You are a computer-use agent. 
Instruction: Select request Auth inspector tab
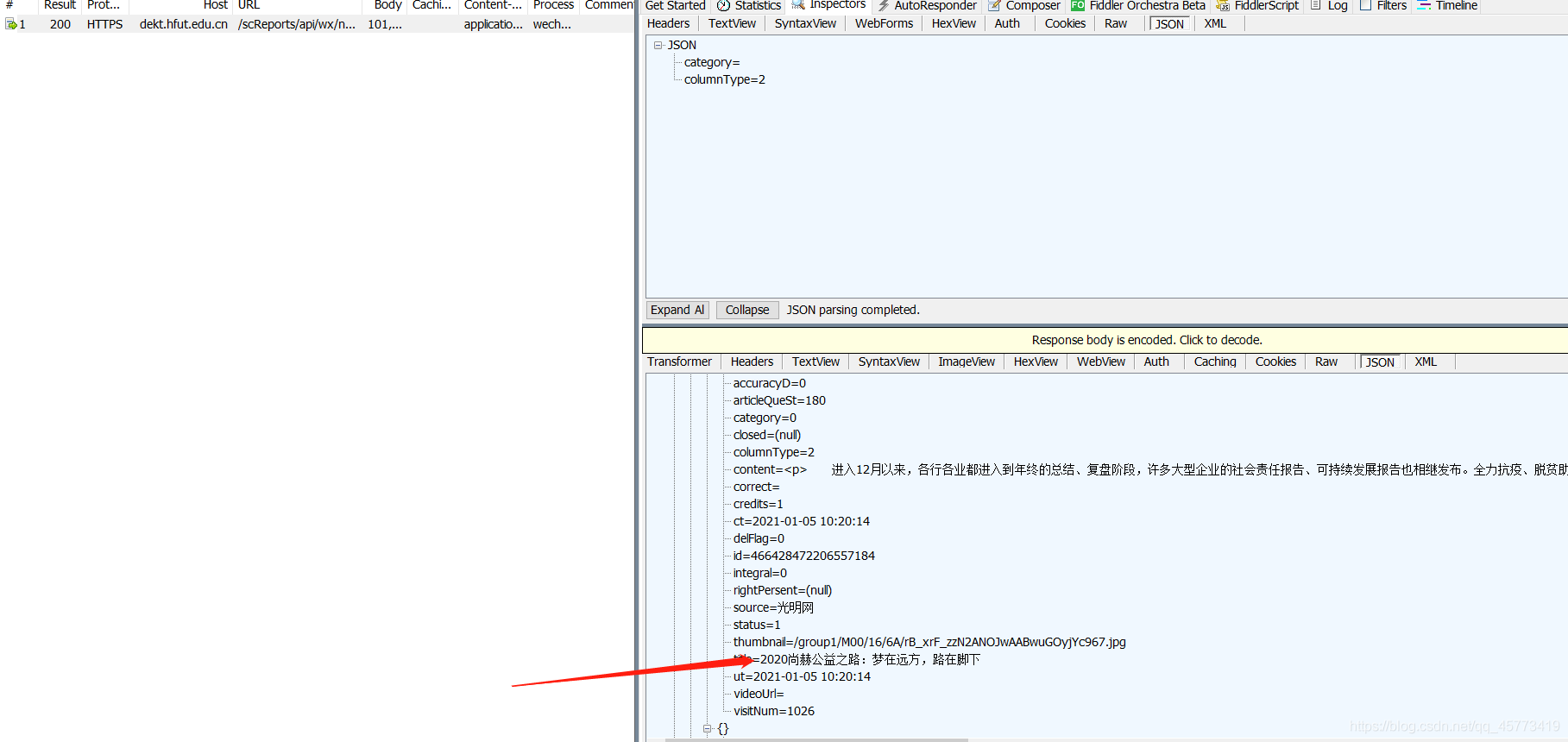[x=1007, y=23]
